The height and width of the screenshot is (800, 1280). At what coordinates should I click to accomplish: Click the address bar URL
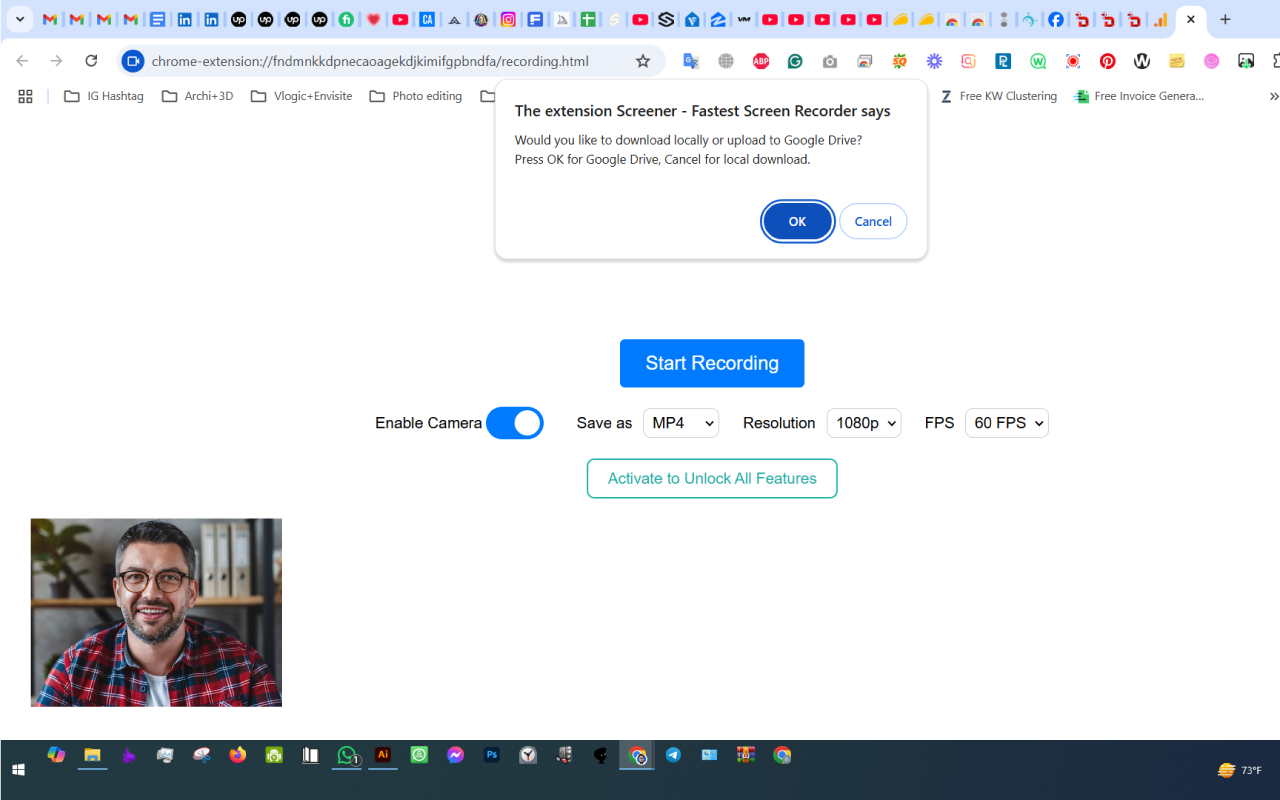pos(370,61)
